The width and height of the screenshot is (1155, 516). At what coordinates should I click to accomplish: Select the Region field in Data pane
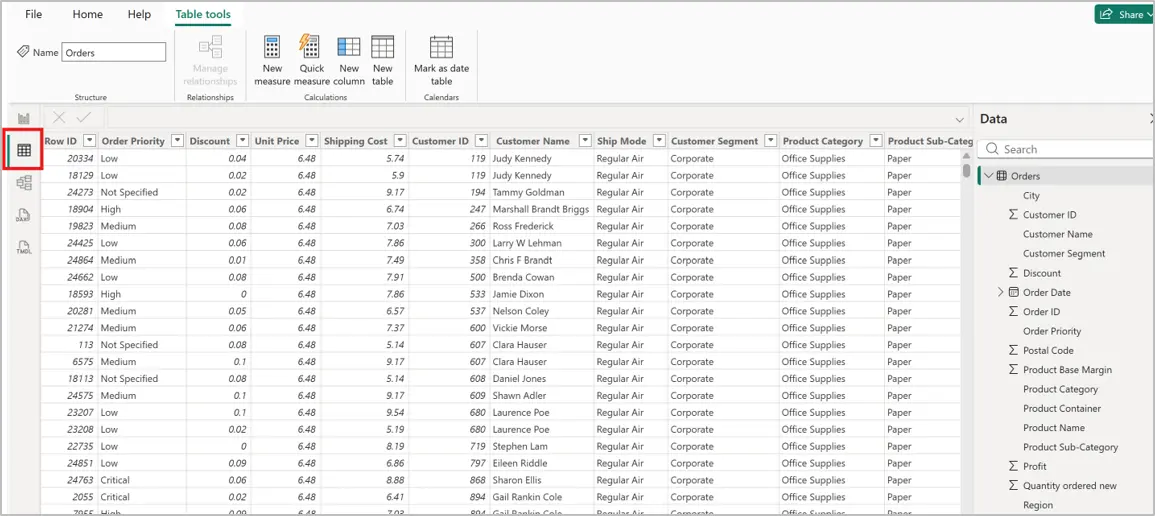tap(1038, 505)
